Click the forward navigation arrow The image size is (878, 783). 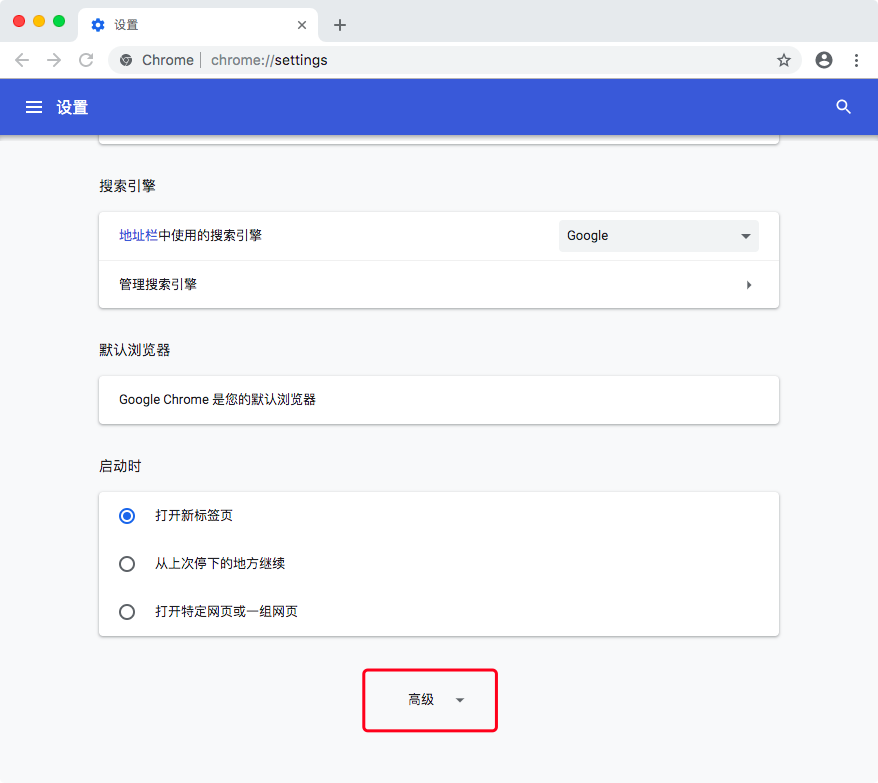point(53,60)
